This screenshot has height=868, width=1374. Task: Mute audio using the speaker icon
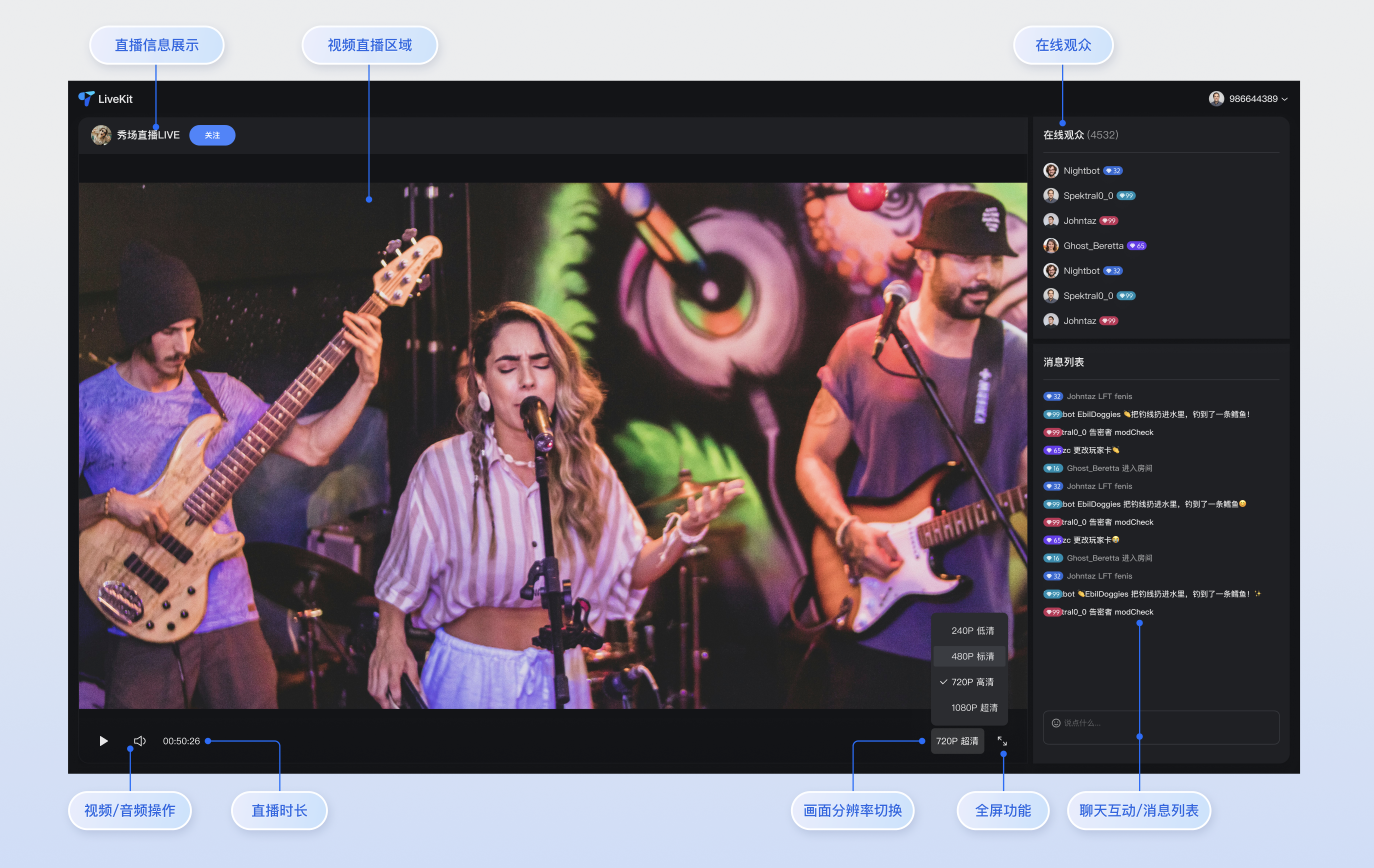click(140, 740)
